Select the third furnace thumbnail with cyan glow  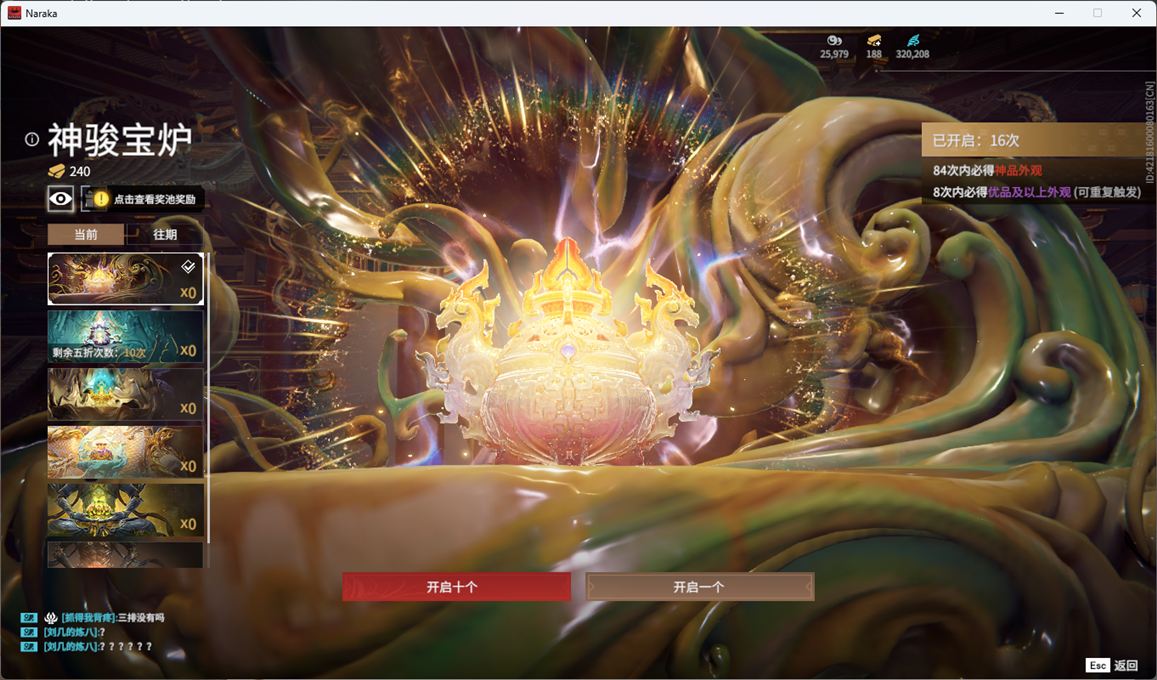[x=125, y=394]
